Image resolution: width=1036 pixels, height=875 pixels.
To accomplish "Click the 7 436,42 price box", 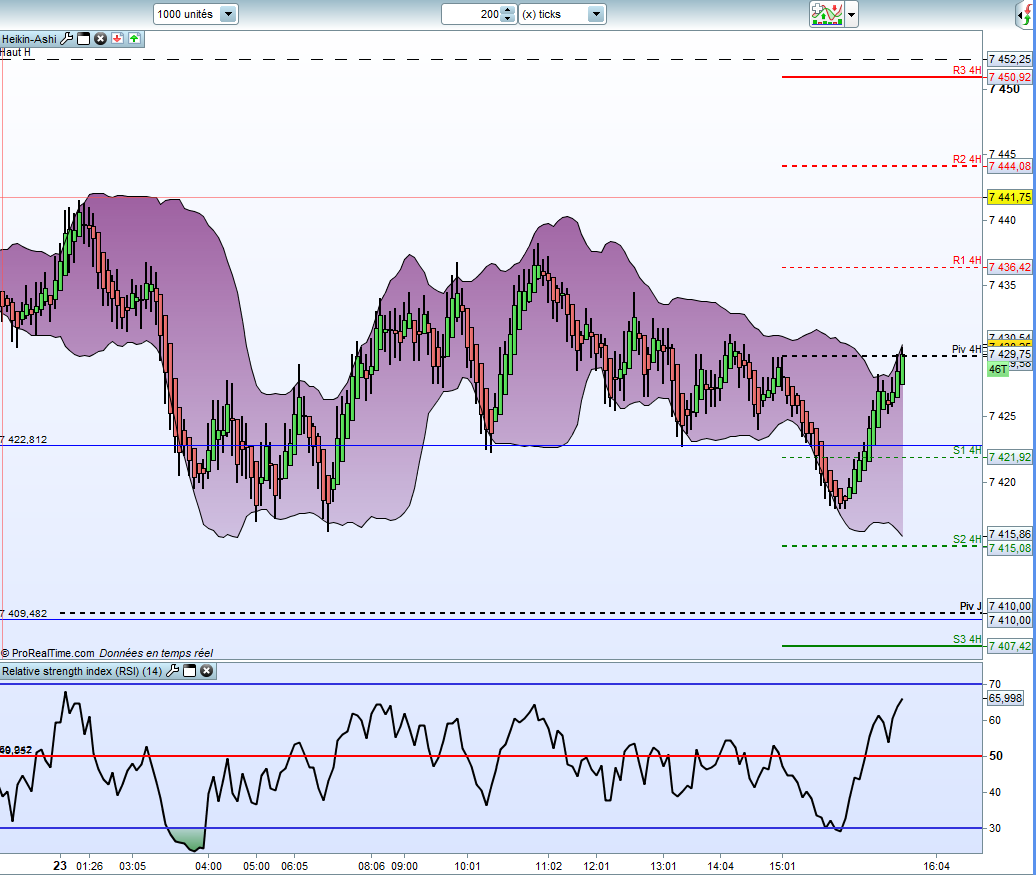I will point(1010,268).
